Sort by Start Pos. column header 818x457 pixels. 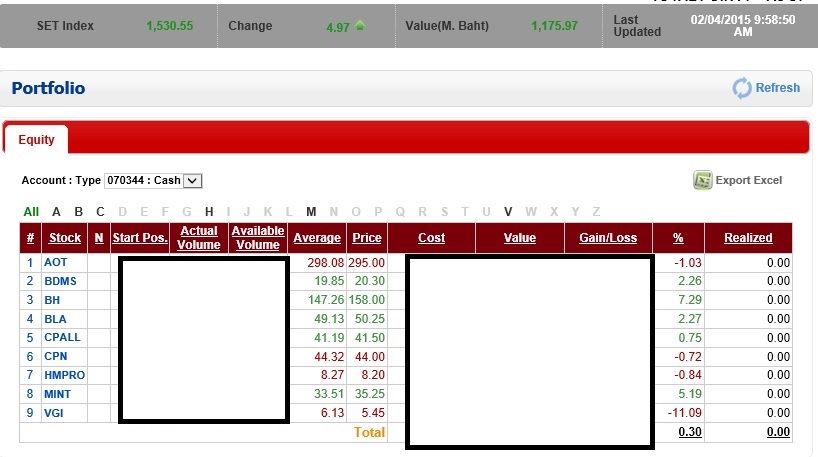140,238
